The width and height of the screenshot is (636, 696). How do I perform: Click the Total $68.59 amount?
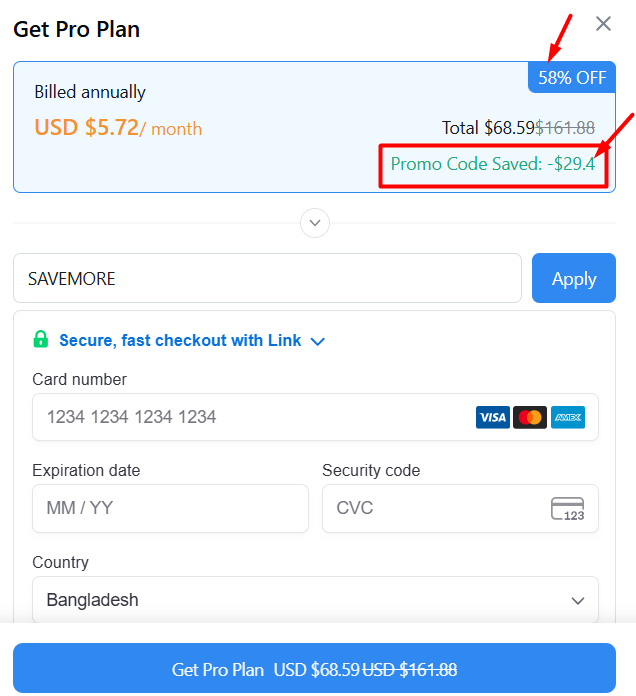pos(488,128)
